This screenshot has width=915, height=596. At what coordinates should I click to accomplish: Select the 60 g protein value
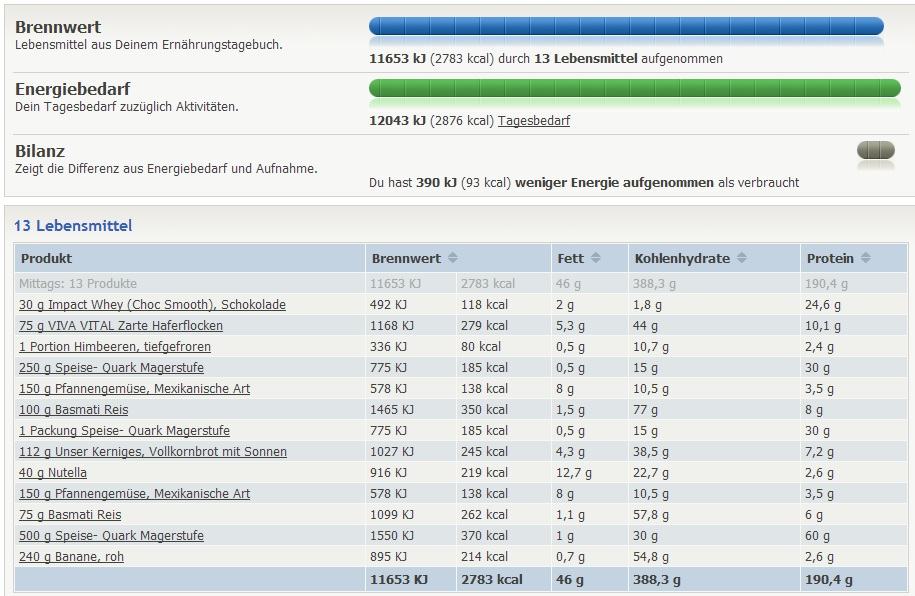point(818,536)
